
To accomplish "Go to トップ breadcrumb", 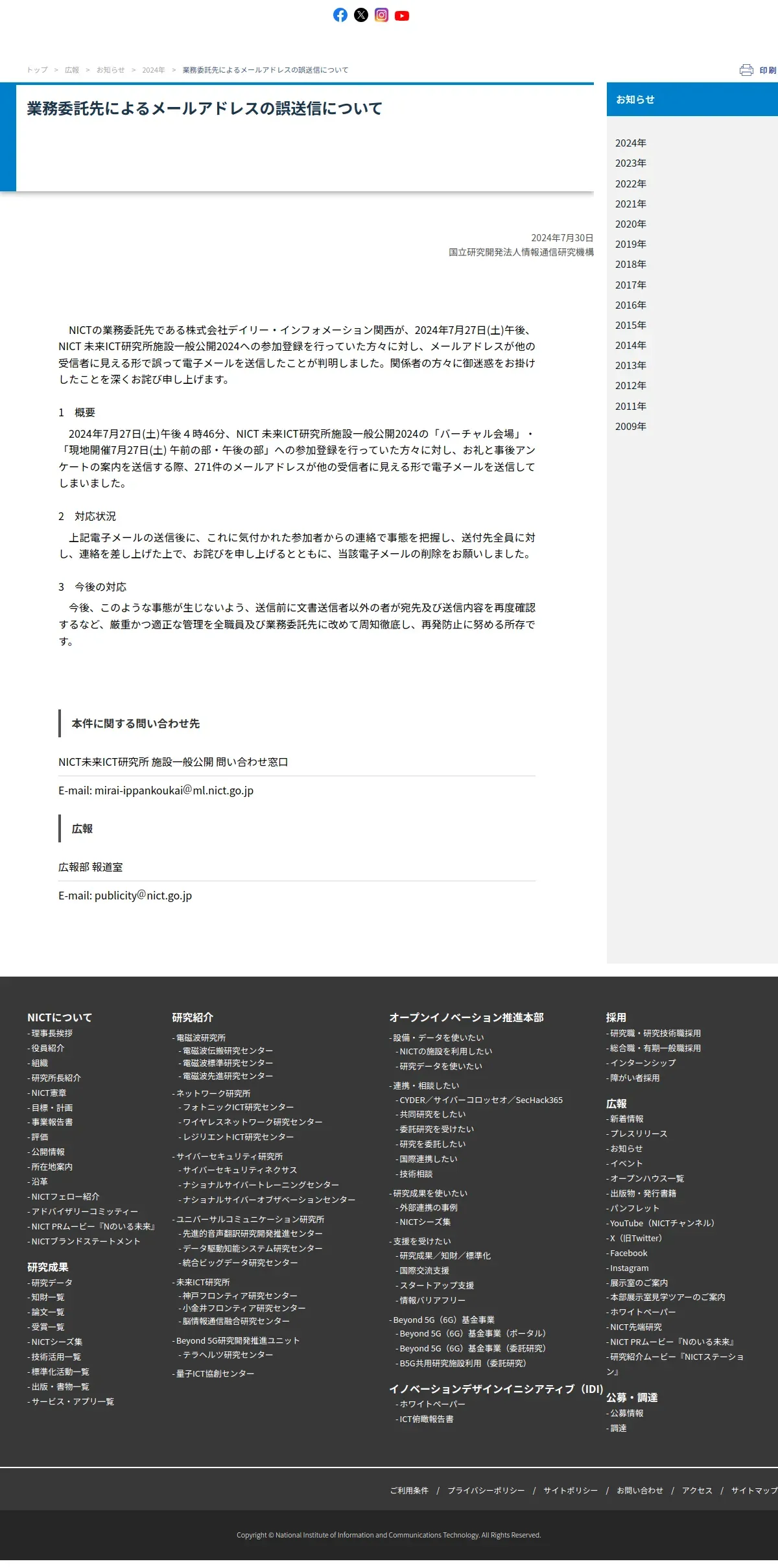I will (37, 70).
